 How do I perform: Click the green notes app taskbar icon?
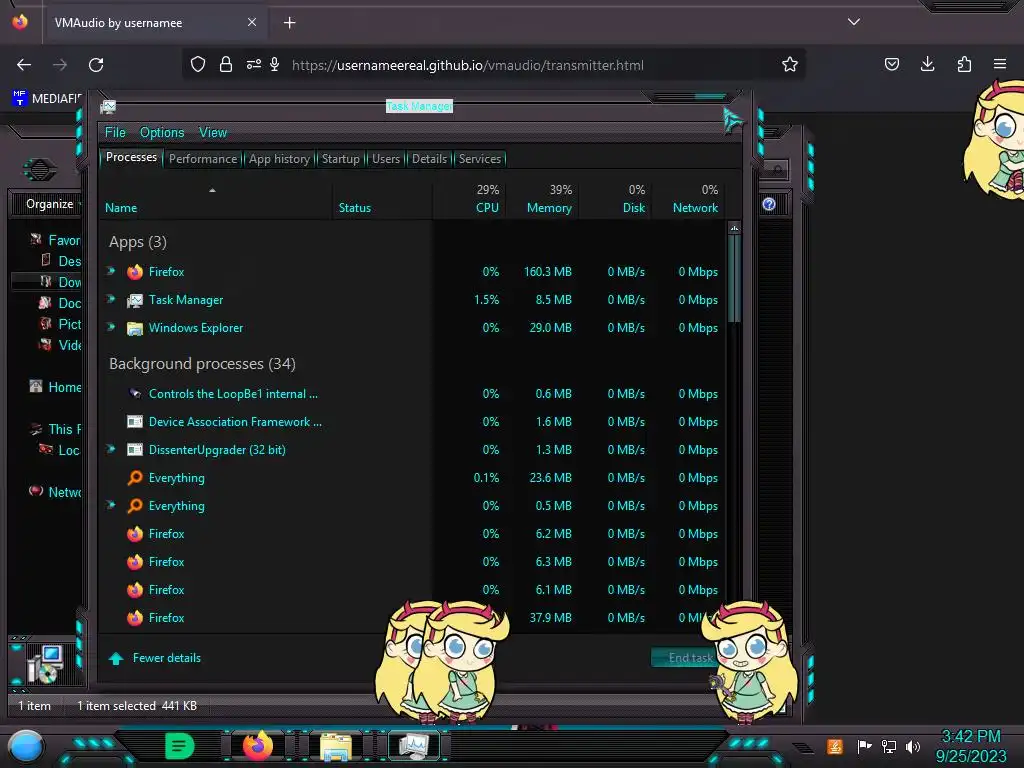click(180, 745)
